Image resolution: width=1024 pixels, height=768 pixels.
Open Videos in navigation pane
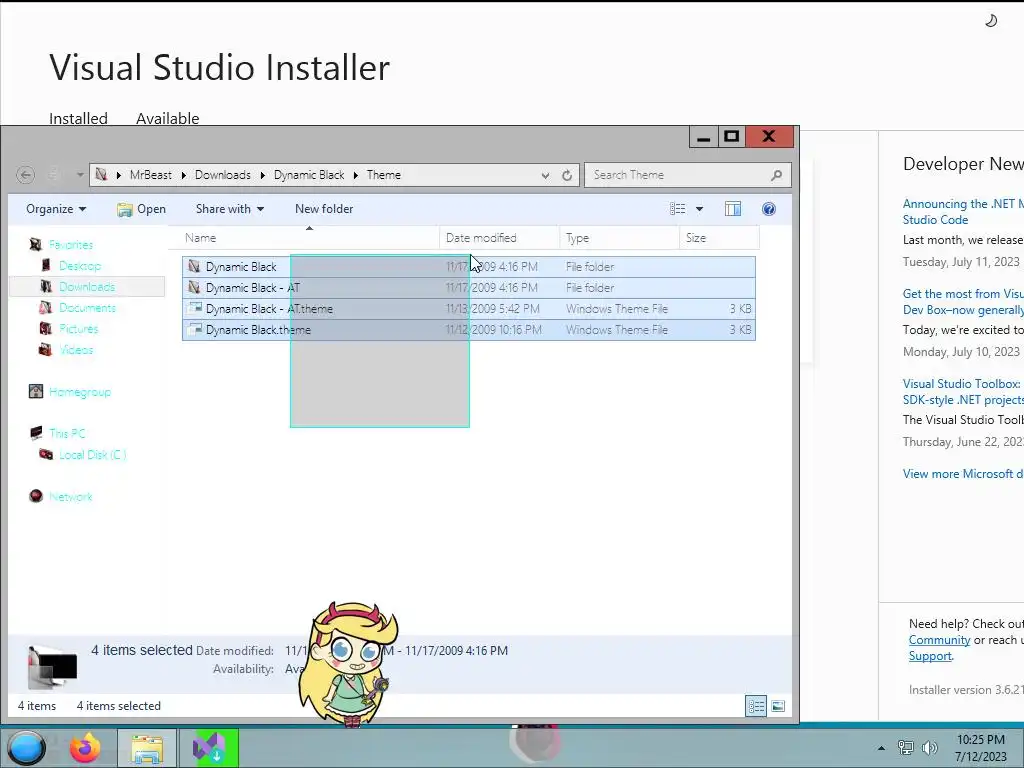[x=76, y=349]
